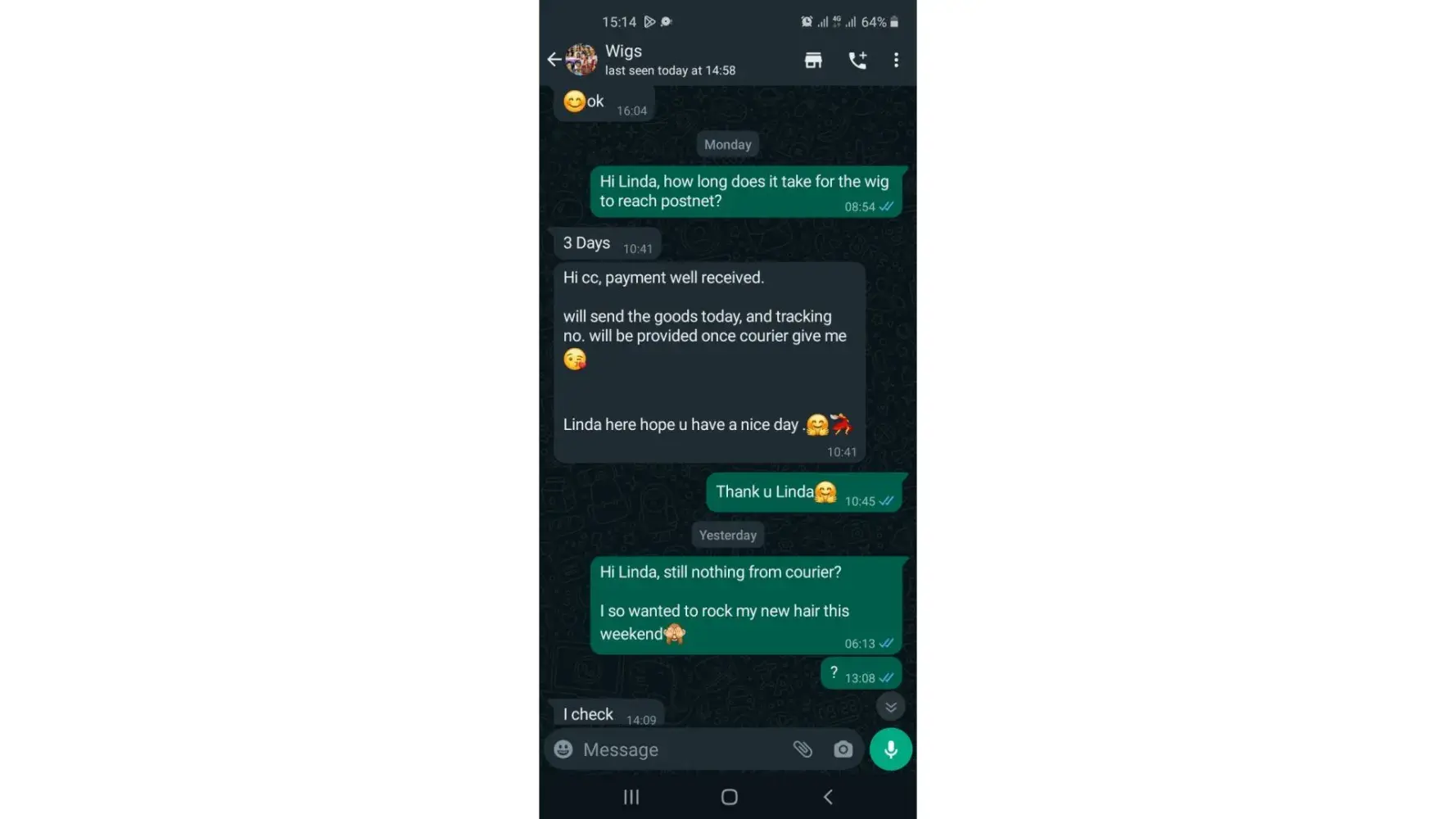Tap the Android home navigation button
This screenshot has width=1456, height=819.
pyautogui.click(x=730, y=797)
